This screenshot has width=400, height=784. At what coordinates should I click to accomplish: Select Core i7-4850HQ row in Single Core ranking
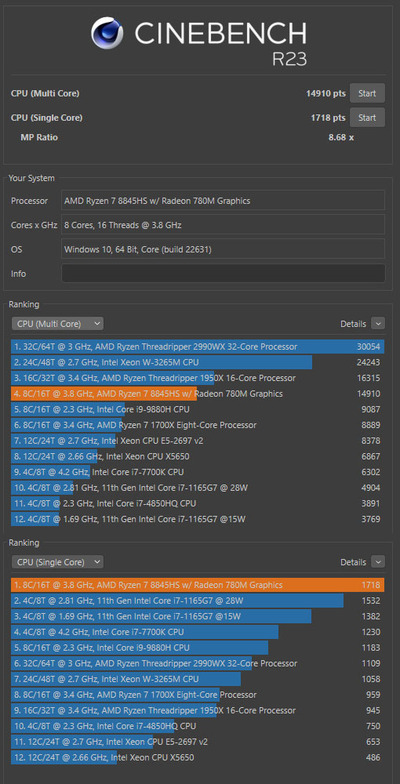[198, 726]
